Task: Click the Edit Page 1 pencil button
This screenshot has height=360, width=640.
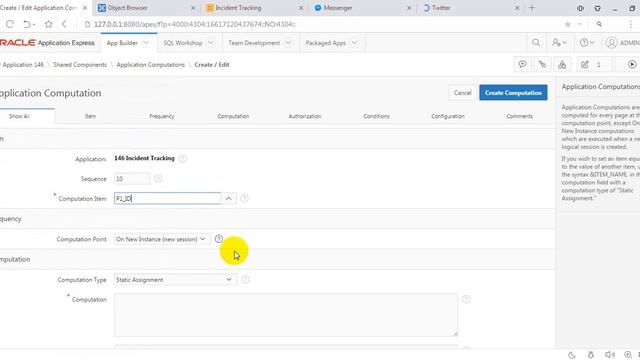Action: coord(594,64)
